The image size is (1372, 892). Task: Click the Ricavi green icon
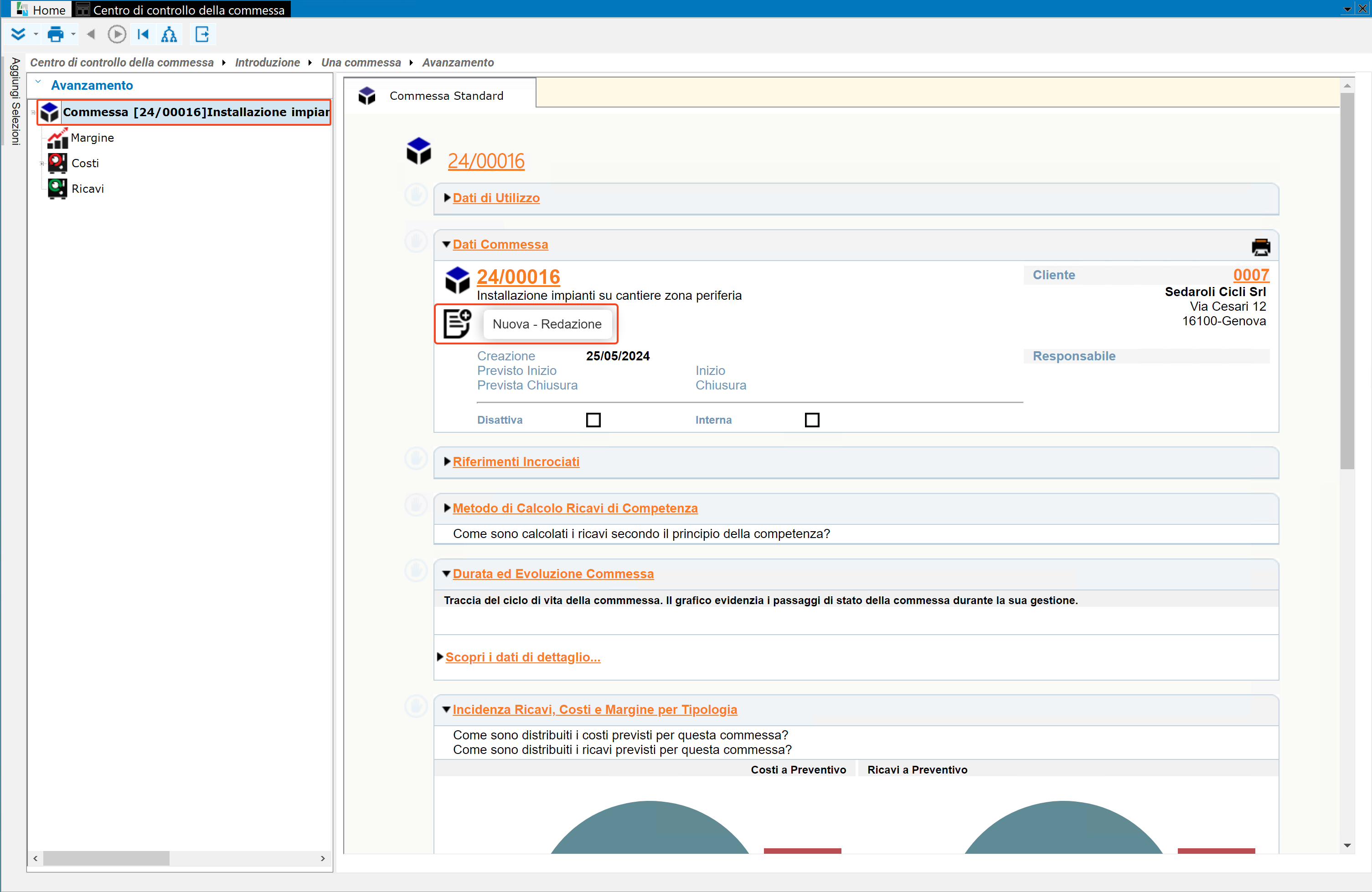57,189
